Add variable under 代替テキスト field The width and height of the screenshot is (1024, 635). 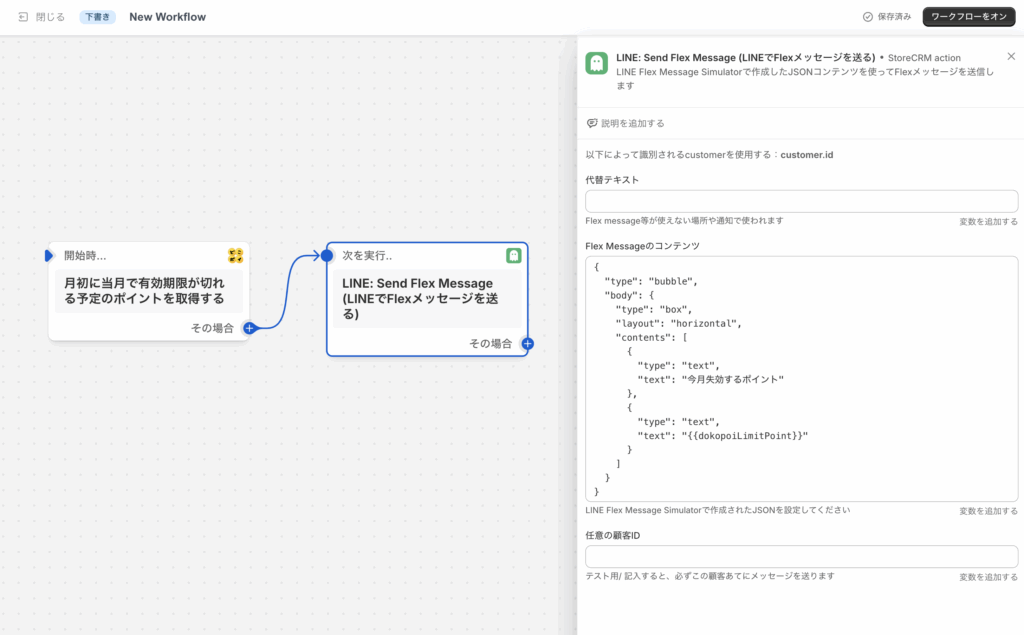point(988,221)
